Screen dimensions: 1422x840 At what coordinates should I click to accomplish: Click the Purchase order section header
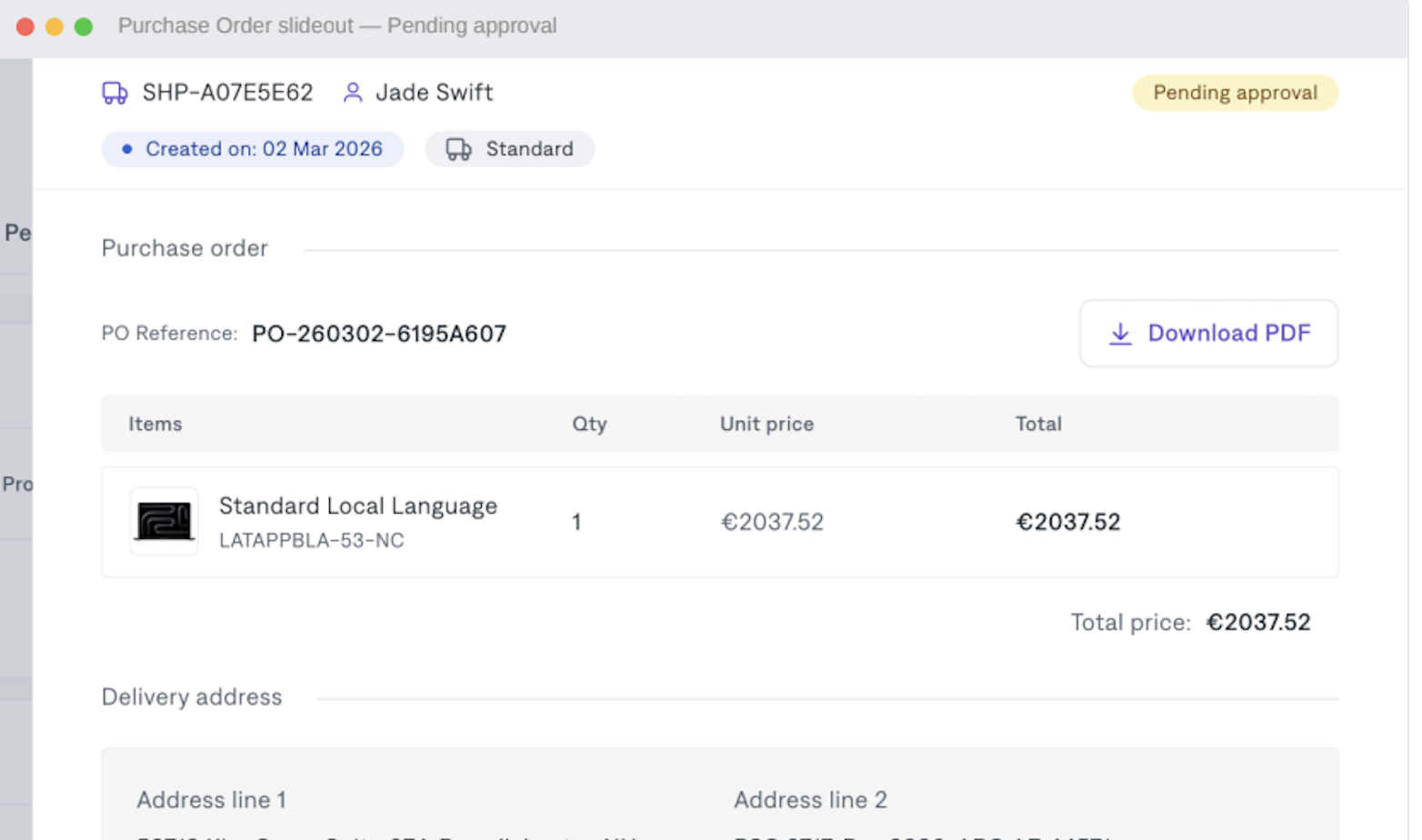185,247
